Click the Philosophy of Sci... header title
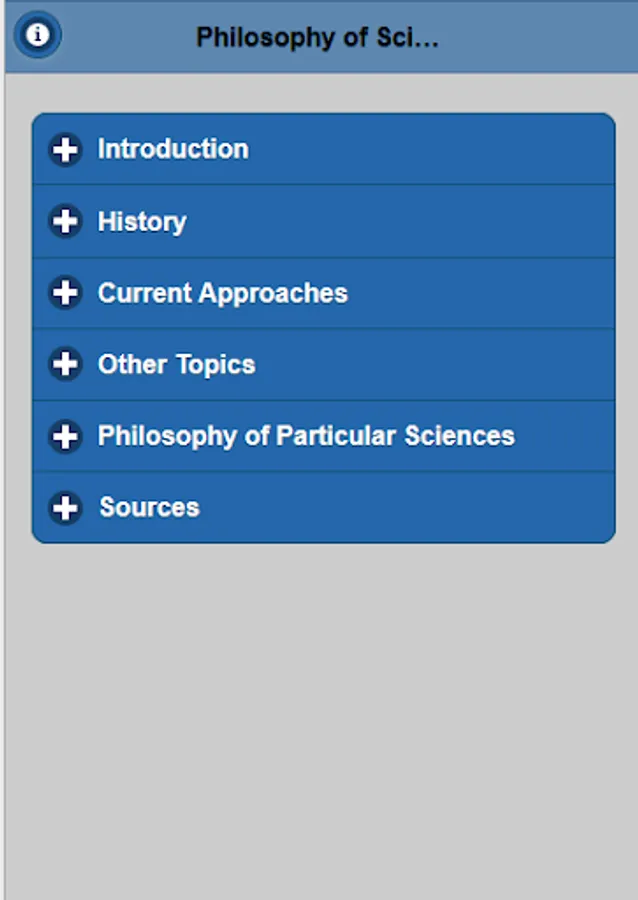 coord(317,38)
